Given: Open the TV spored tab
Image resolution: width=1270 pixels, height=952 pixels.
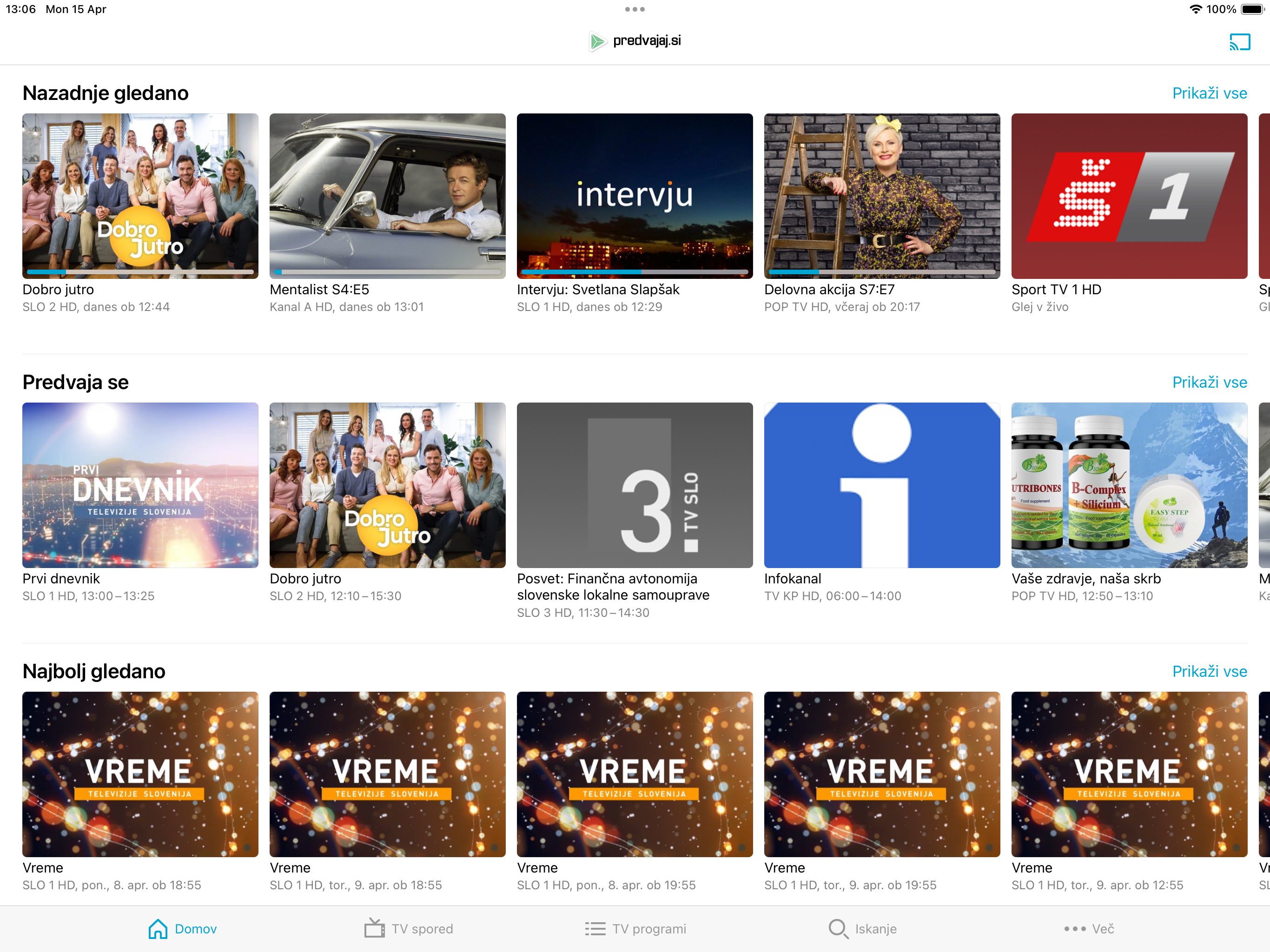Looking at the screenshot, I should [409, 928].
